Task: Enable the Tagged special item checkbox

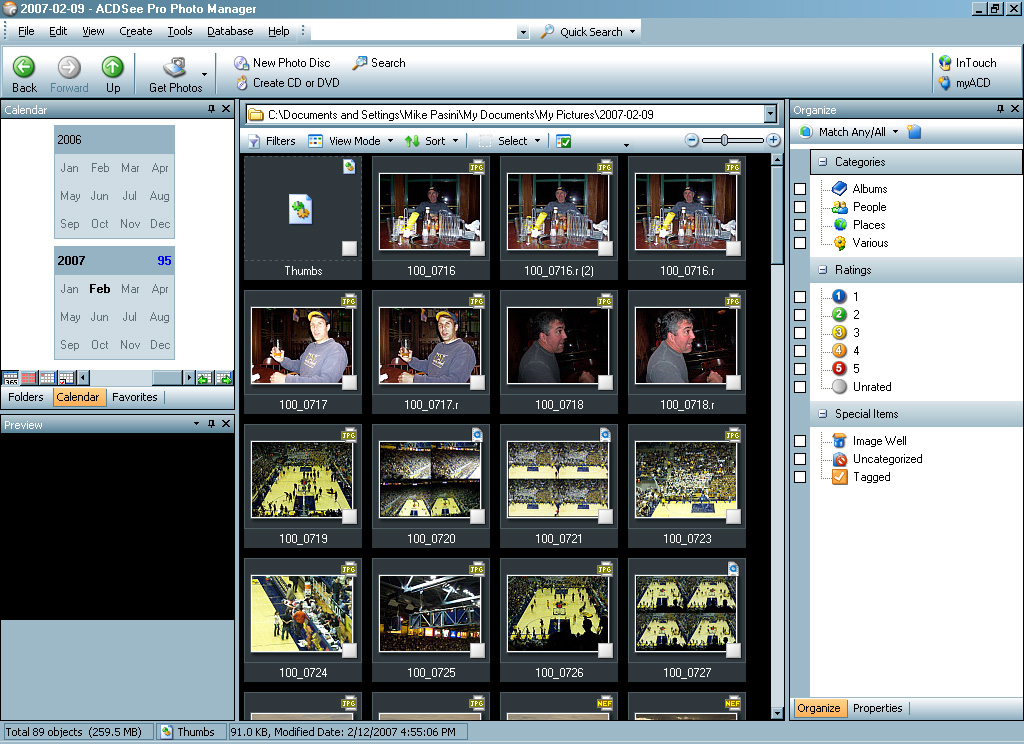Action: coord(800,477)
